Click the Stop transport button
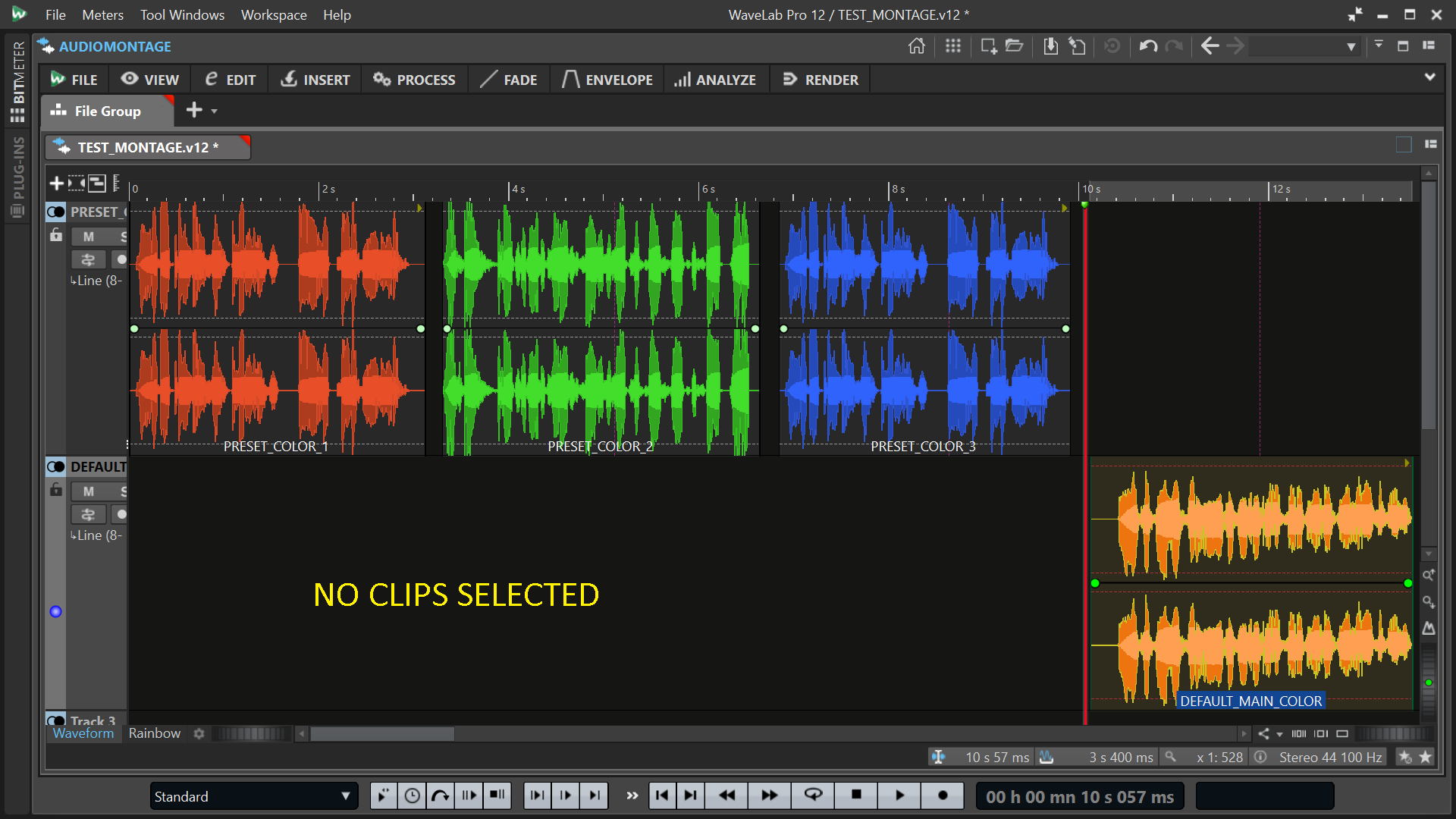Image resolution: width=1456 pixels, height=819 pixels. [x=856, y=795]
